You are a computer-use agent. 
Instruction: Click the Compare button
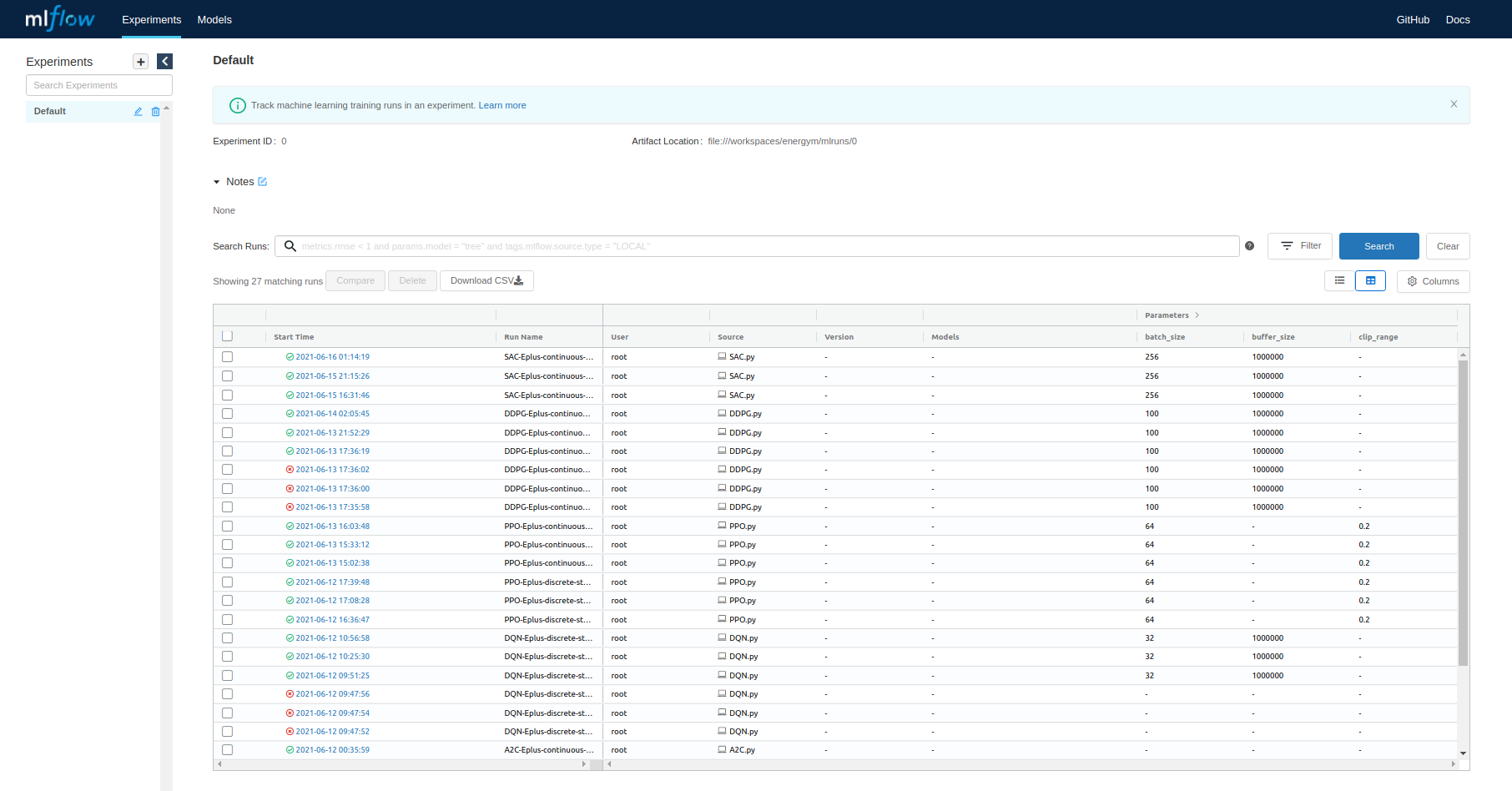click(355, 281)
